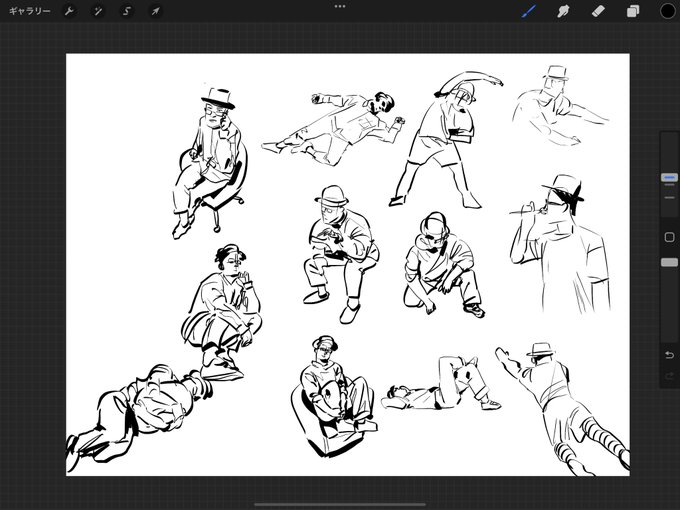Click the brush size slider handle

(669, 177)
